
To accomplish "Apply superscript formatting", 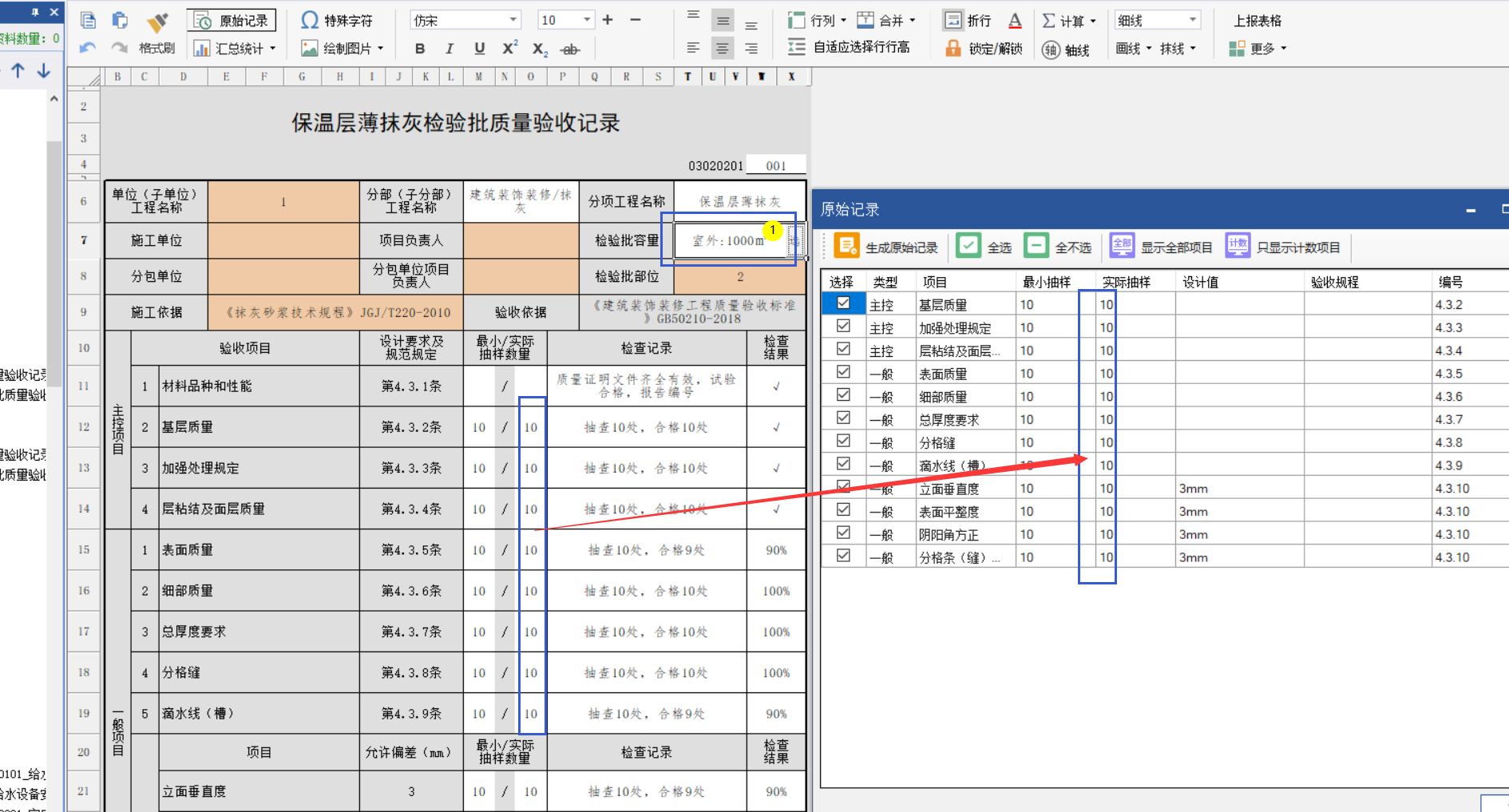I will [509, 48].
